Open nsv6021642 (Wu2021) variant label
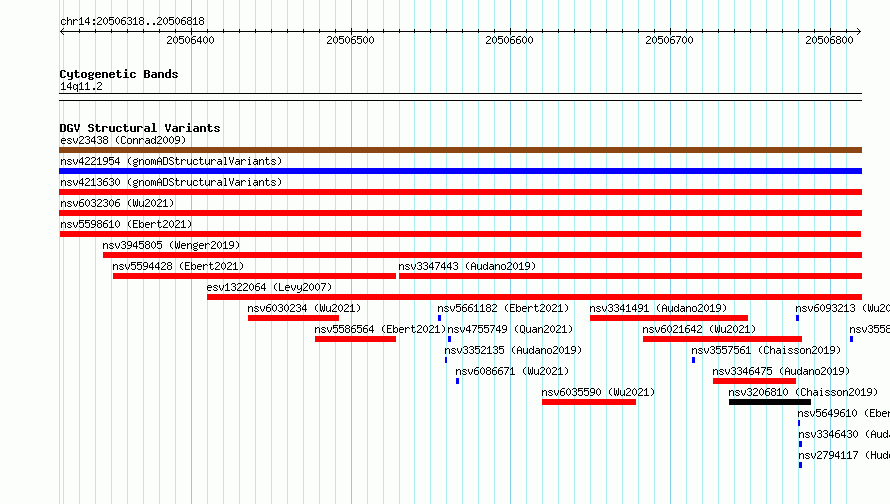890x504 pixels. [x=699, y=329]
